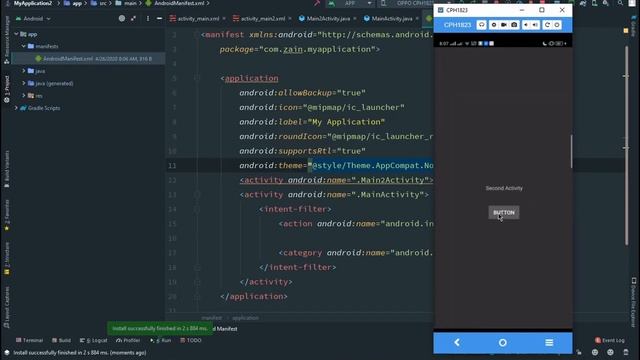640x360 pixels.
Task: Open the APP run configuration dropdown
Action: (x=350, y=3)
